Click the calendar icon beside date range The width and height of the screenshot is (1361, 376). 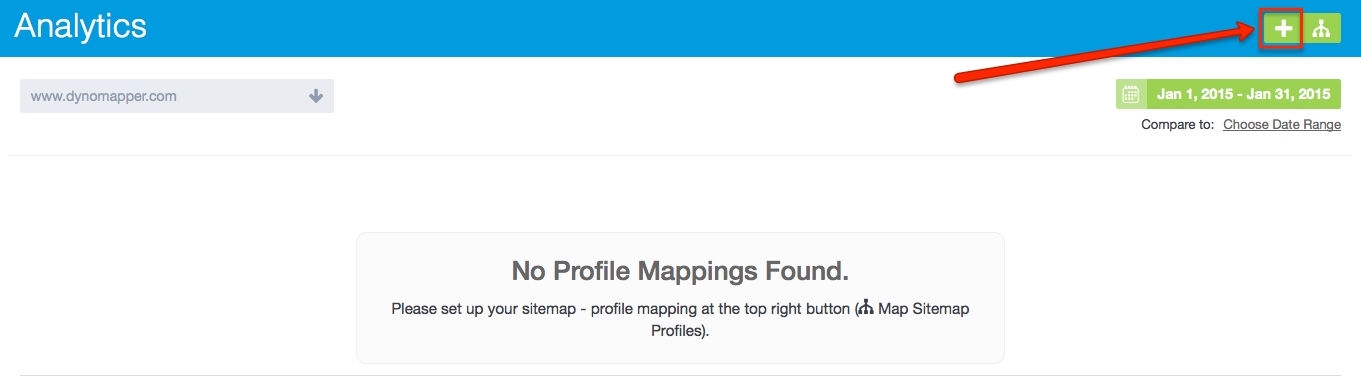(1131, 95)
